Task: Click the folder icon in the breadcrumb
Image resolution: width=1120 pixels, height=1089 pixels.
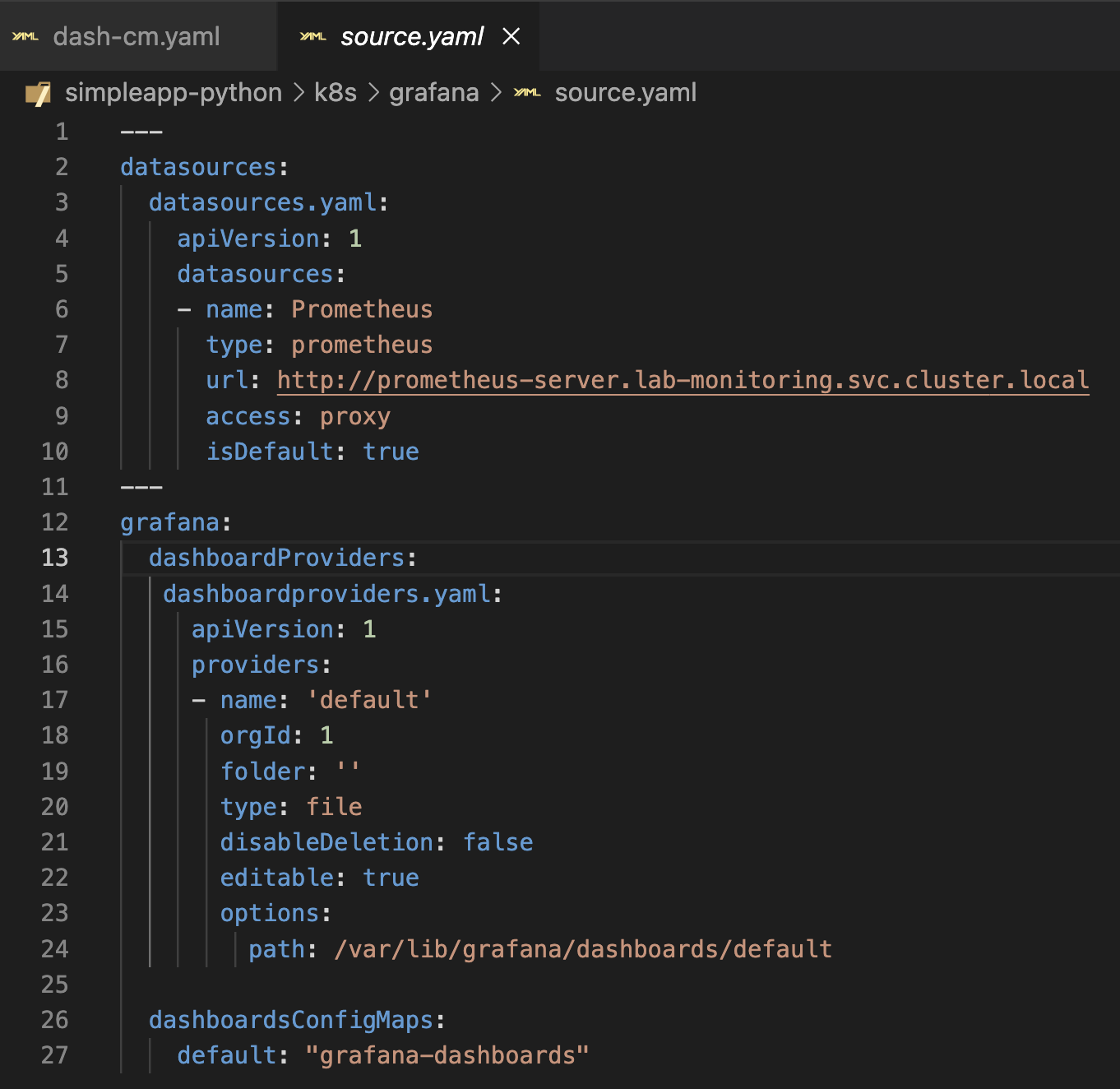Action: coord(39,94)
